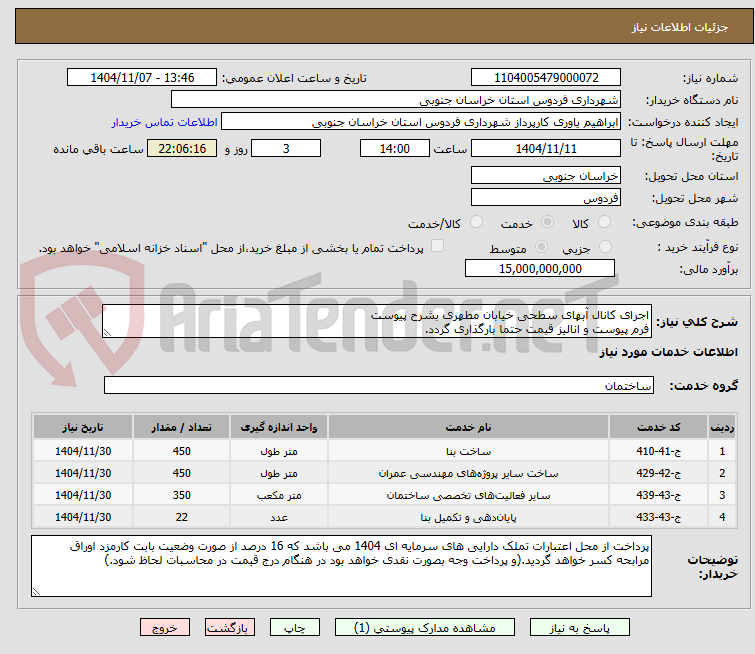
Task: Open the اطلاعات تماس خریدار link
Action: click(165, 122)
